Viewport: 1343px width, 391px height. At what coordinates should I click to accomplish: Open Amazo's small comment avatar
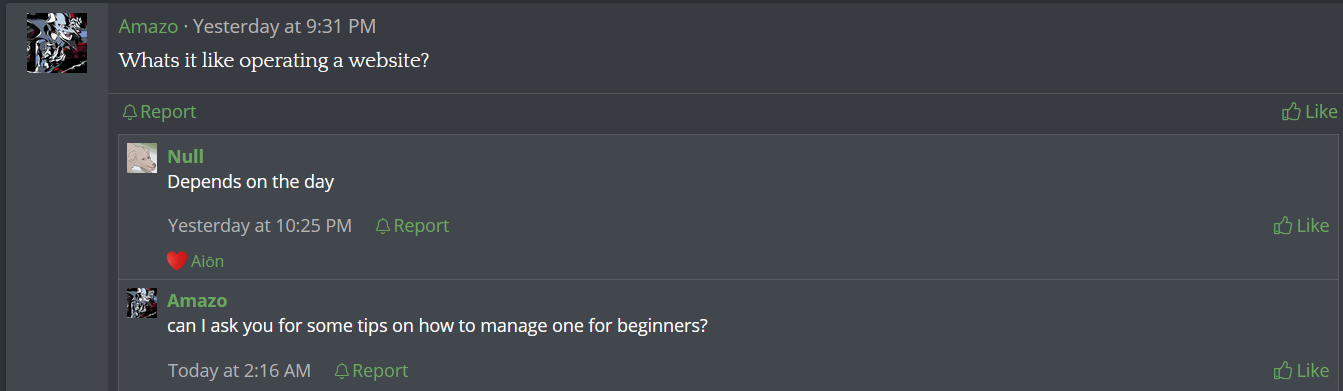pos(142,303)
